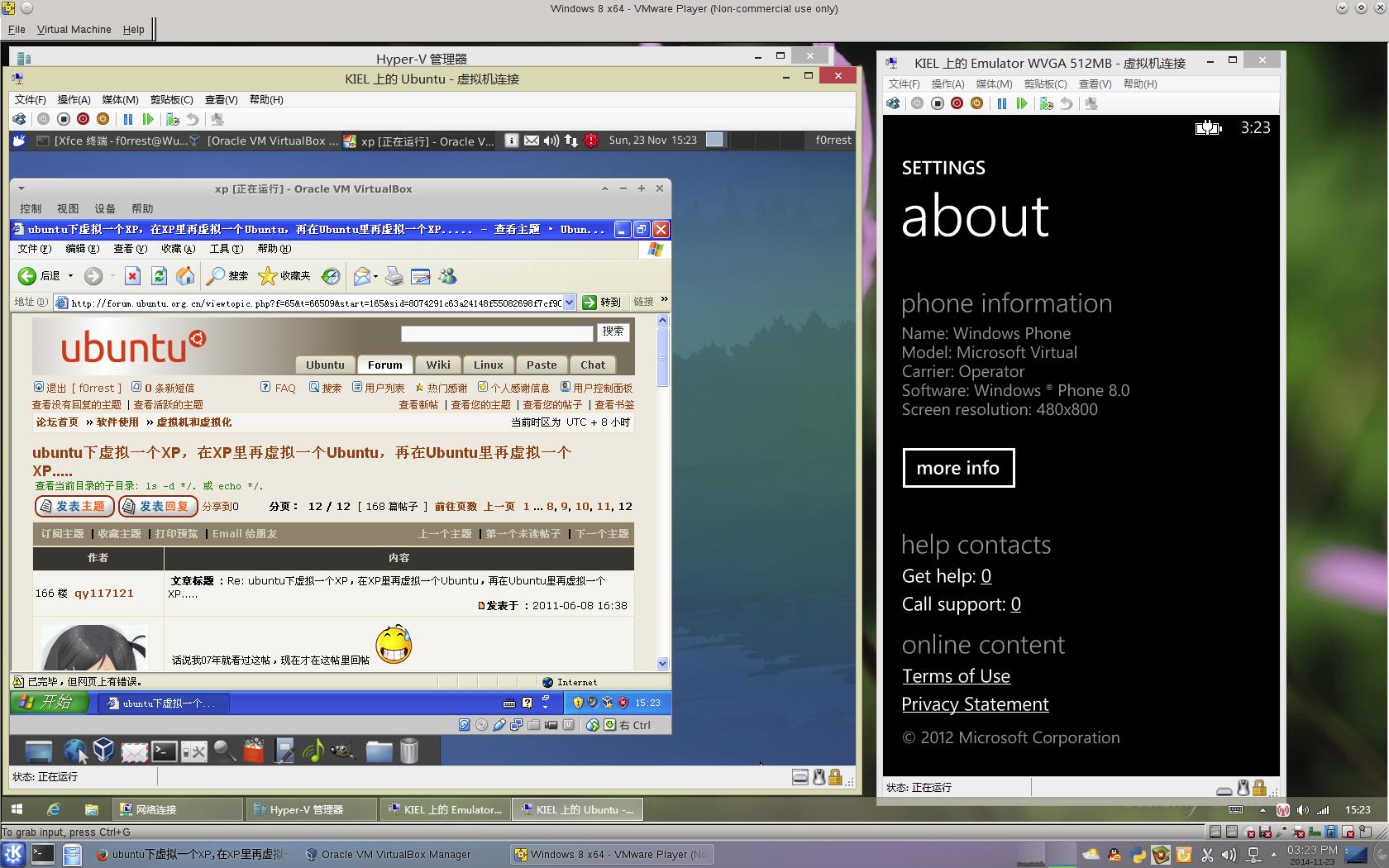Click forum 搜索 button beside search field

click(613, 331)
